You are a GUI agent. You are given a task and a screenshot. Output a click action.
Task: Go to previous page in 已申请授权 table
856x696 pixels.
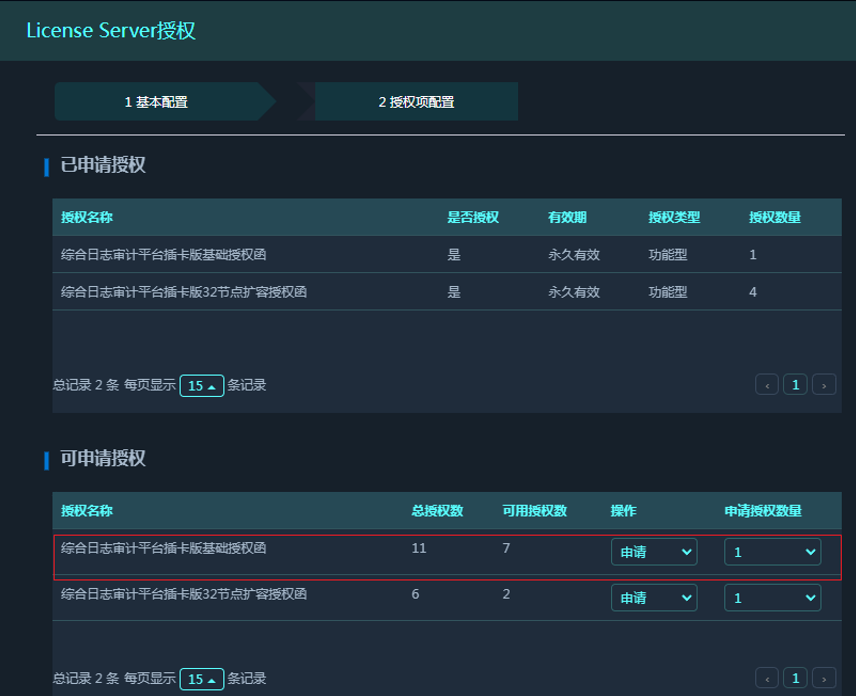(767, 385)
